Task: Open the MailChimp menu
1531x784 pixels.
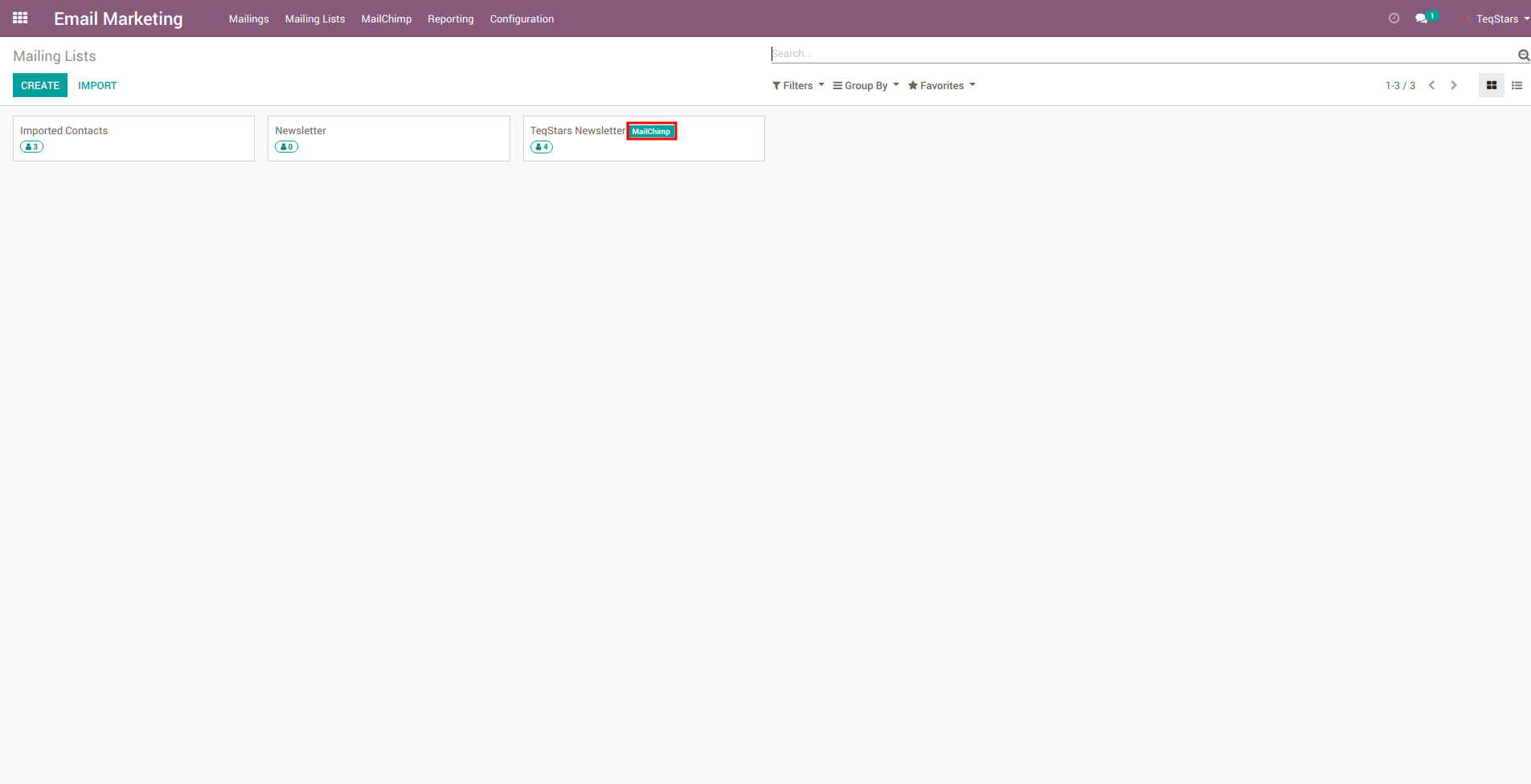Action: click(x=386, y=18)
